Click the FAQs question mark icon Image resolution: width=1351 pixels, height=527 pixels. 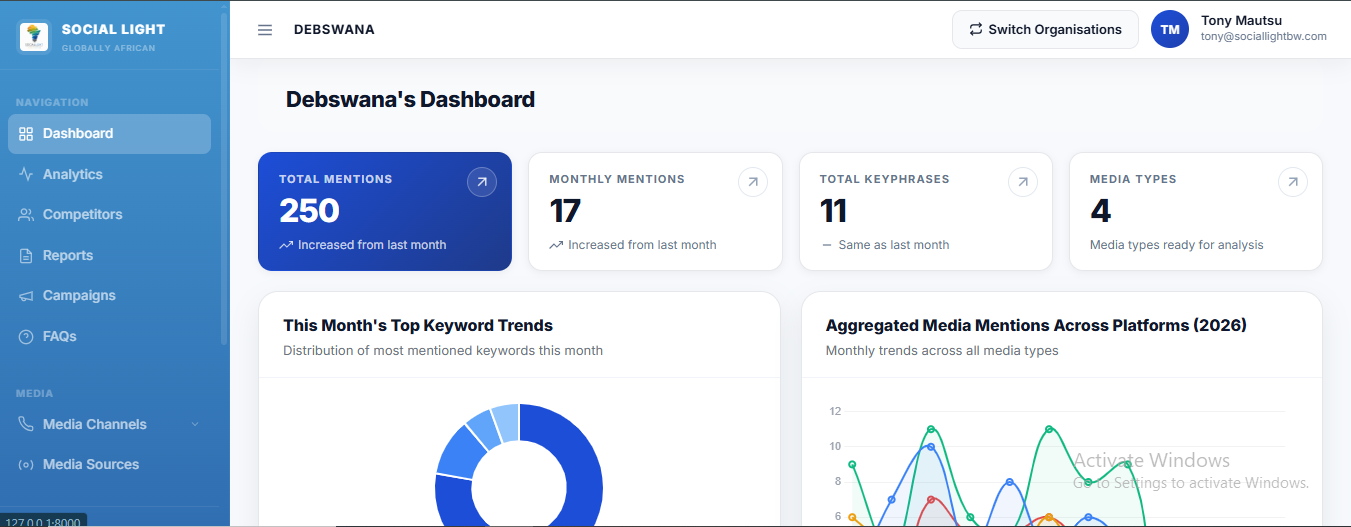(26, 337)
